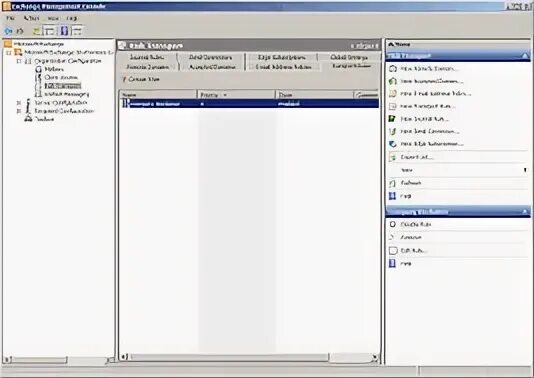Expand the Recipient Configuration tree node
The image size is (534, 378).
19,111
